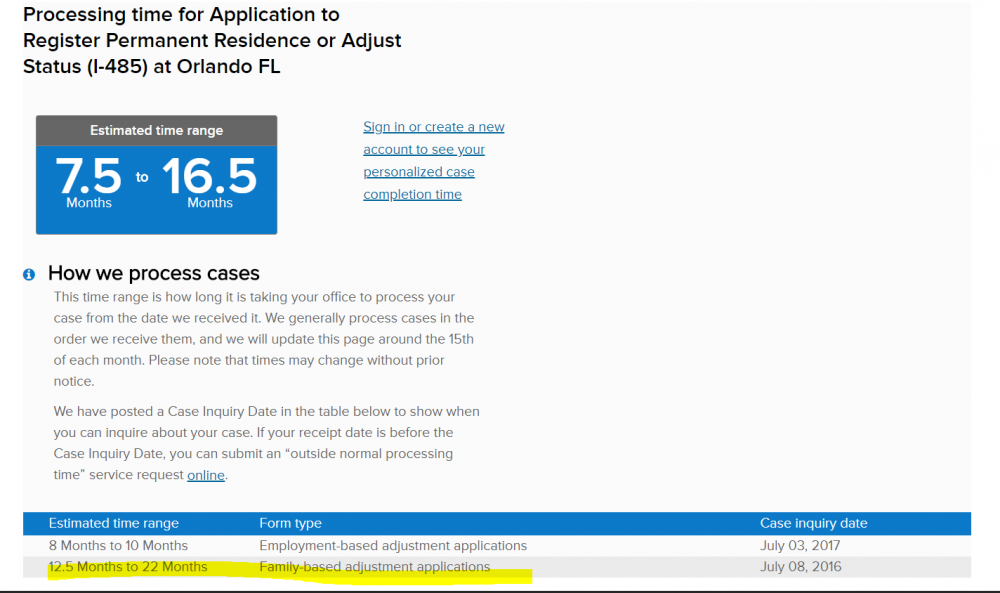Screen dimensions: 1000x593
Task: Click the Estimated time range box header
Action: 156,131
